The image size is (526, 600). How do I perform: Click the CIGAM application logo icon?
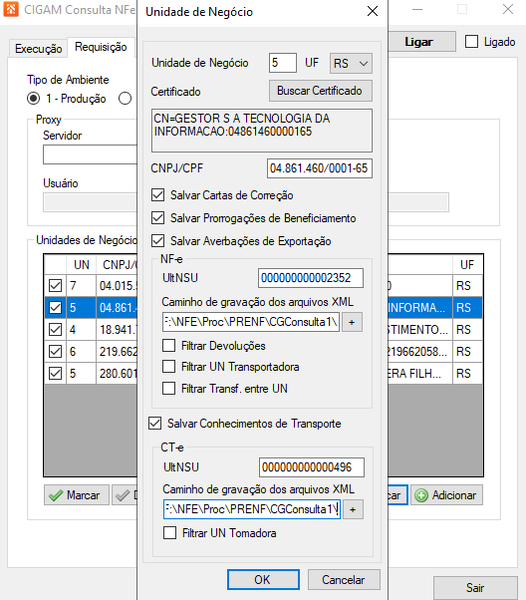pyautogui.click(x=10, y=9)
